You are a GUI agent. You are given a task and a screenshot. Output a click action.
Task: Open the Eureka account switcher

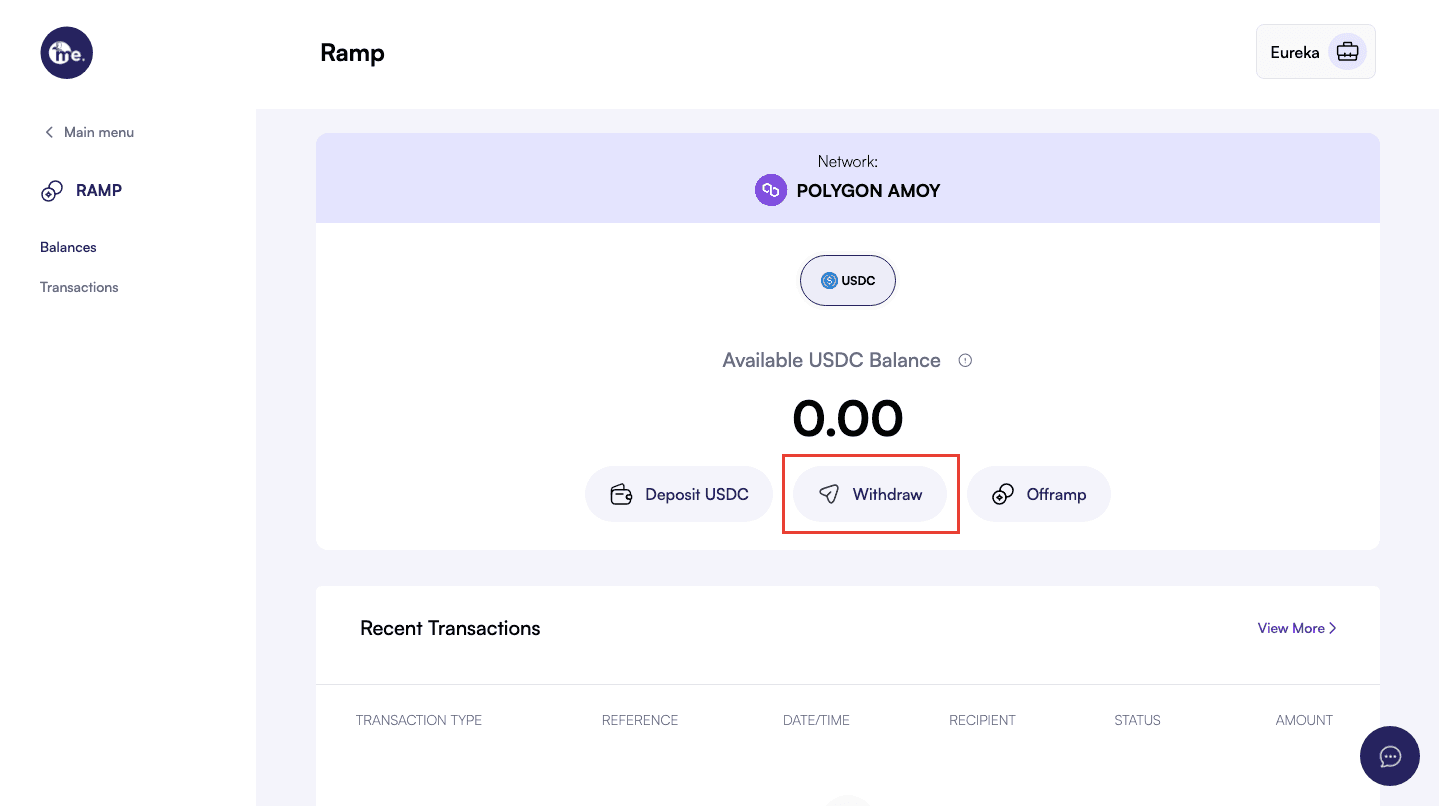pos(1315,52)
